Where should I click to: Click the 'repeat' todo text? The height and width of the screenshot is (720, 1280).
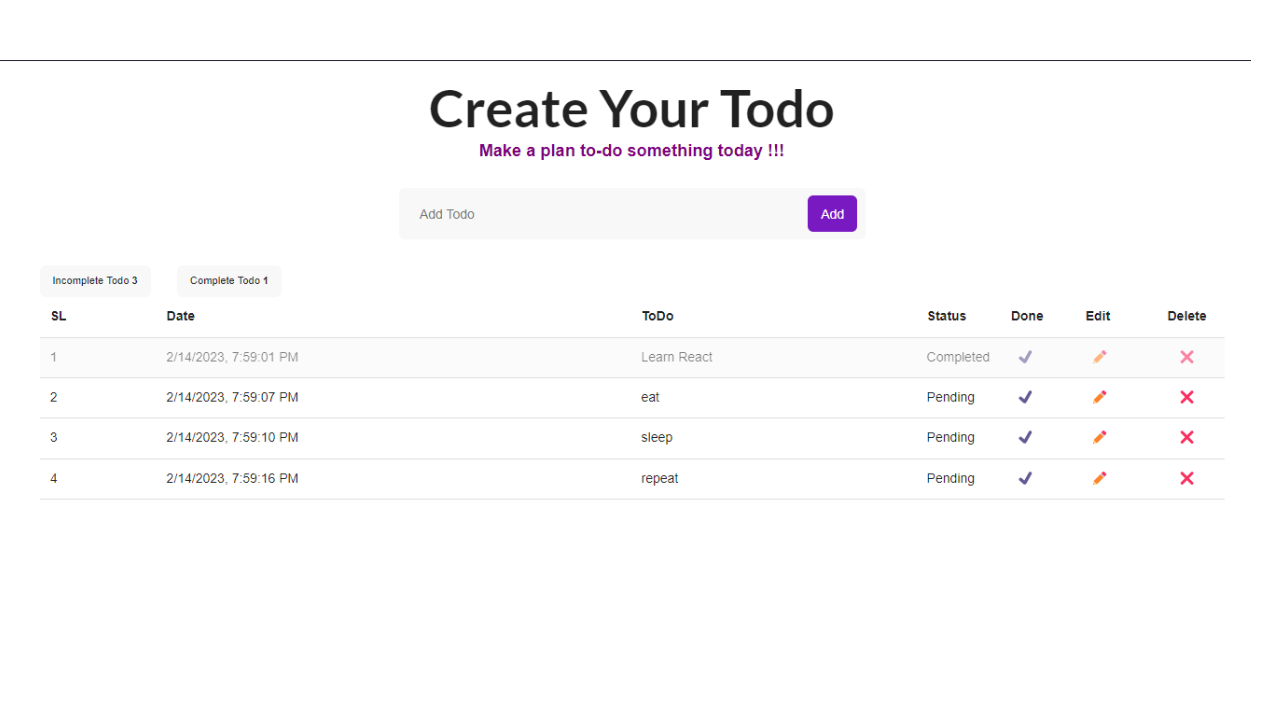pyautogui.click(x=660, y=478)
